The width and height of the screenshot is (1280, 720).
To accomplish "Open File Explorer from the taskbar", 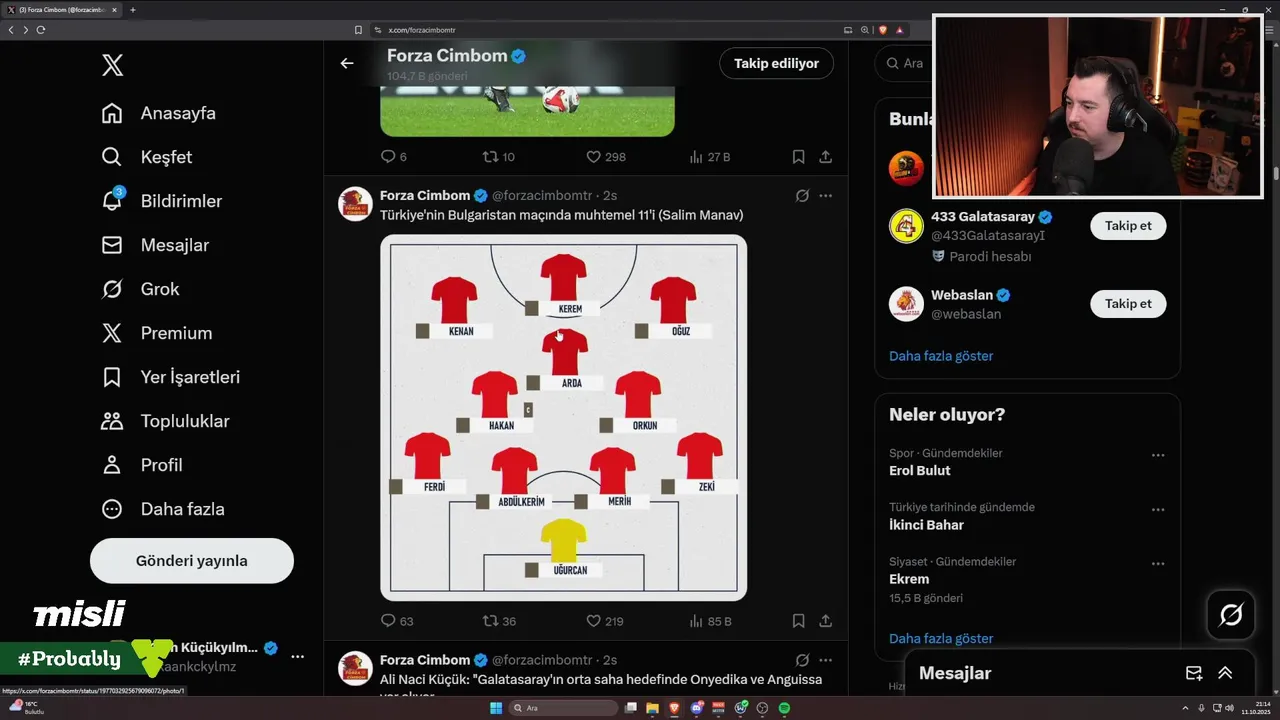I will tap(652, 708).
